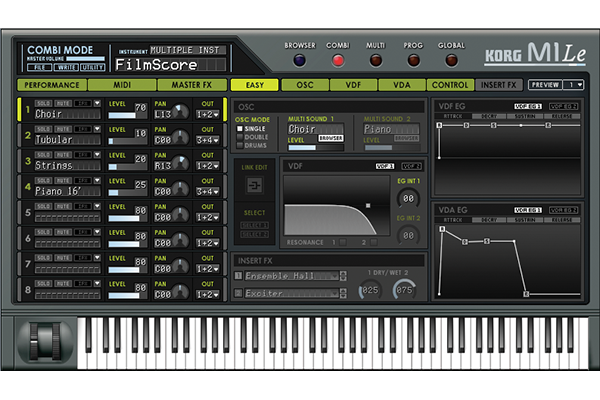Screen dimensions: 600x400
Task: Click the VDF cutoff handle on the filter graph
Action: coord(368,206)
